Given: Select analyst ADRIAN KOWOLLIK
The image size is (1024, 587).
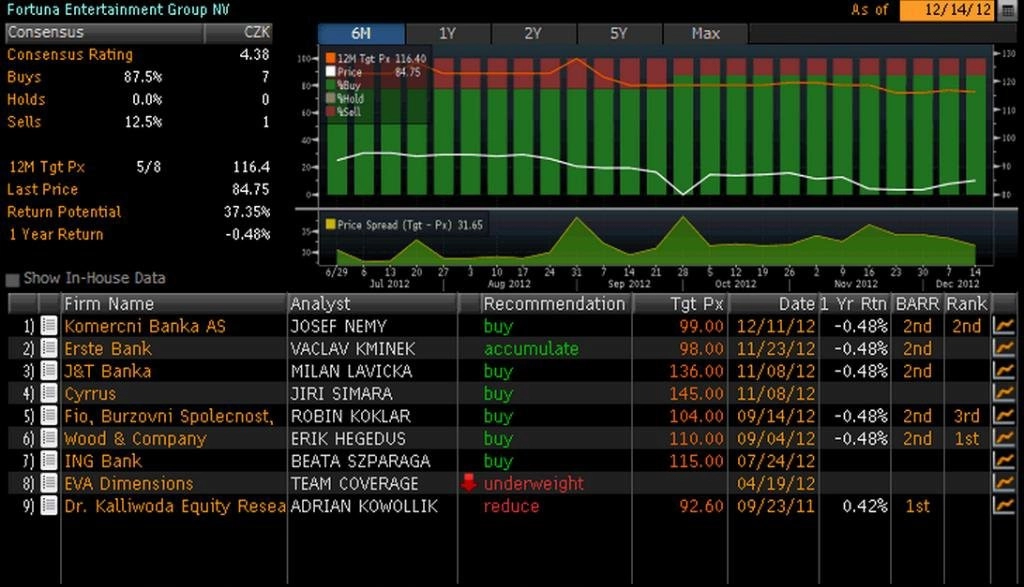Looking at the screenshot, I should tap(364, 506).
